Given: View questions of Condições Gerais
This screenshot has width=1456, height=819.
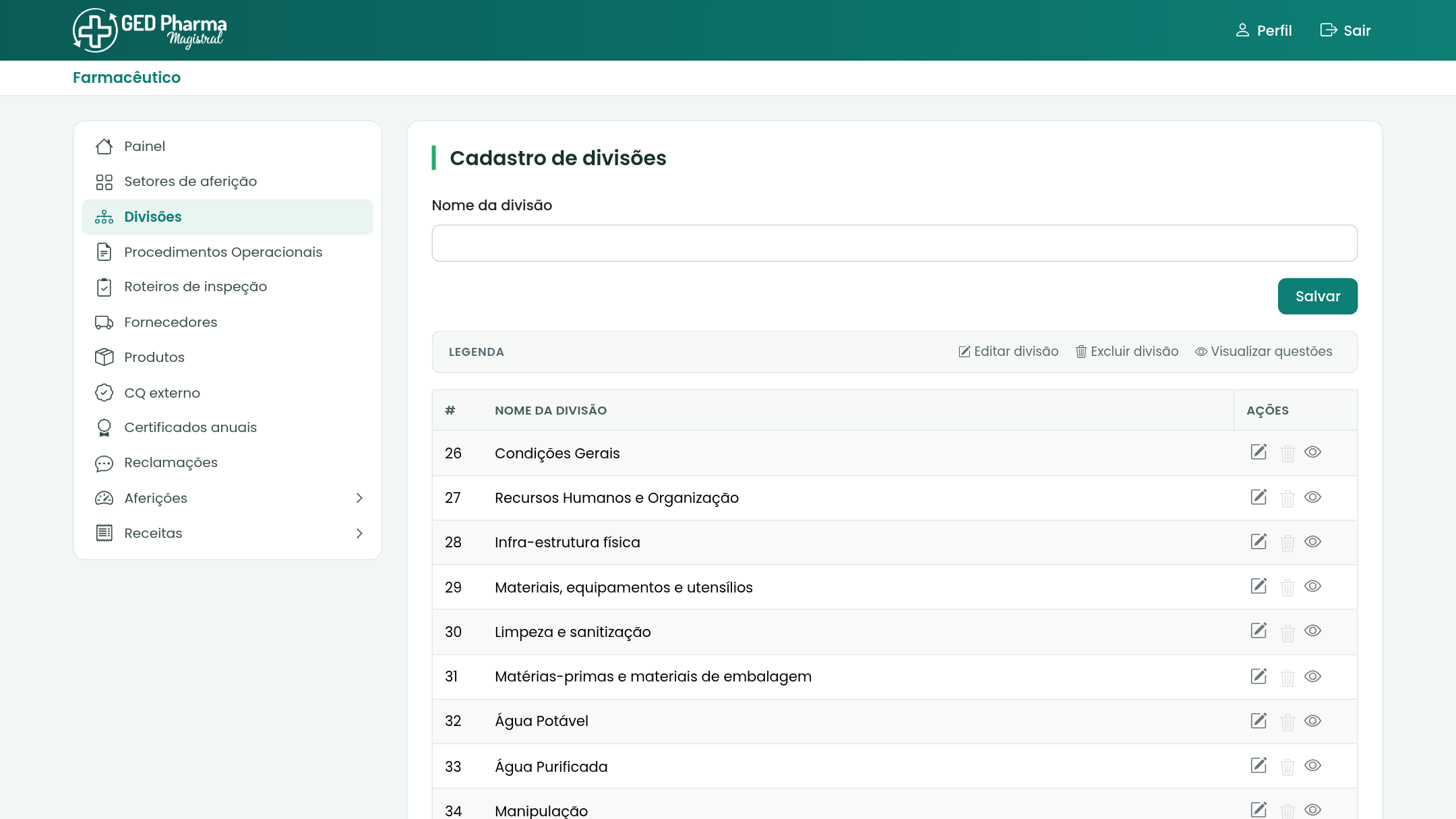Looking at the screenshot, I should (1312, 452).
